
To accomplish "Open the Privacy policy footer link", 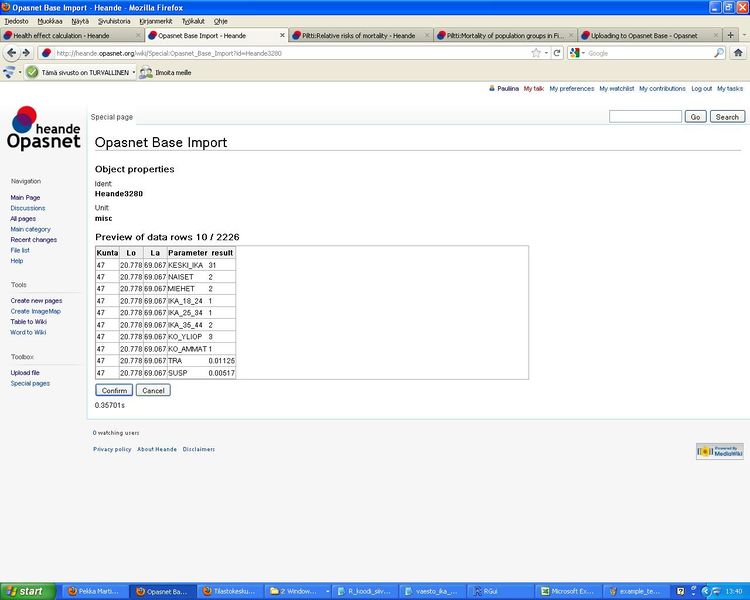I will click(x=112, y=449).
